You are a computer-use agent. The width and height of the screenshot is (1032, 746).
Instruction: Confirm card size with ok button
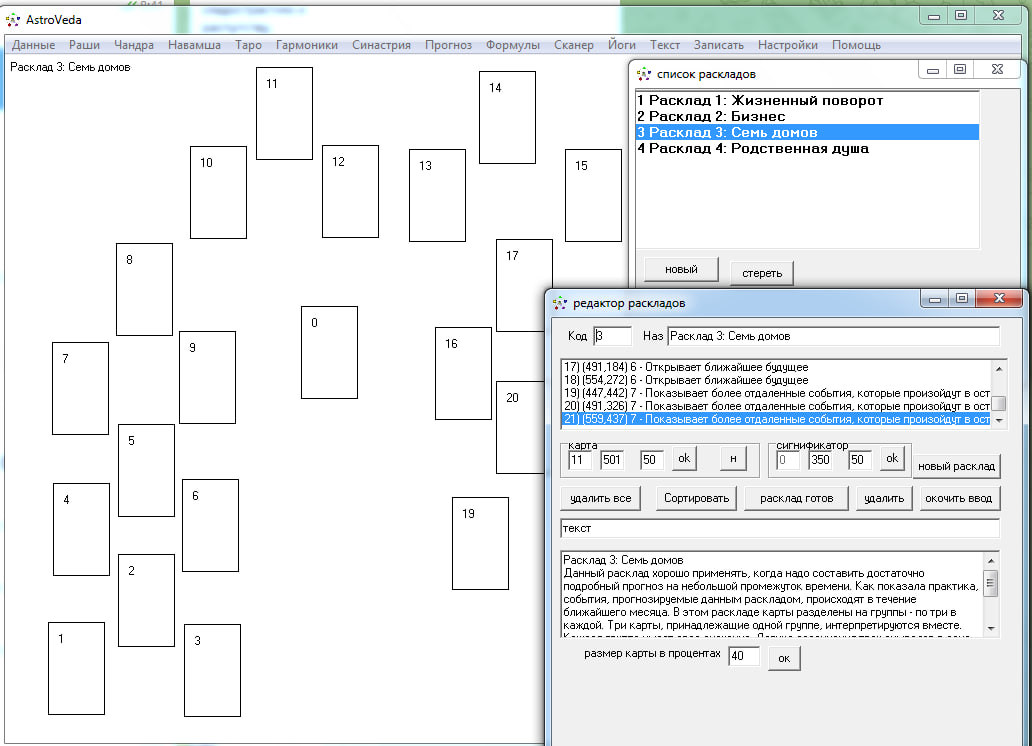(x=784, y=658)
